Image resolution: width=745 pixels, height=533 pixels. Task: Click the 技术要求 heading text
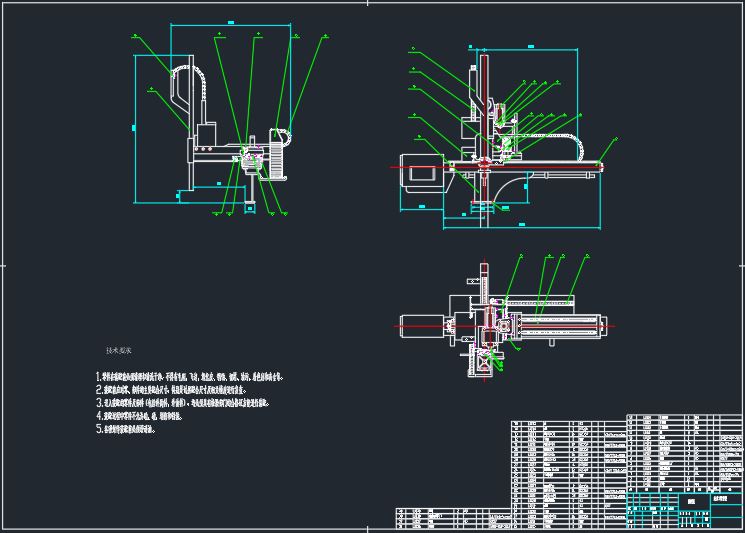119,351
